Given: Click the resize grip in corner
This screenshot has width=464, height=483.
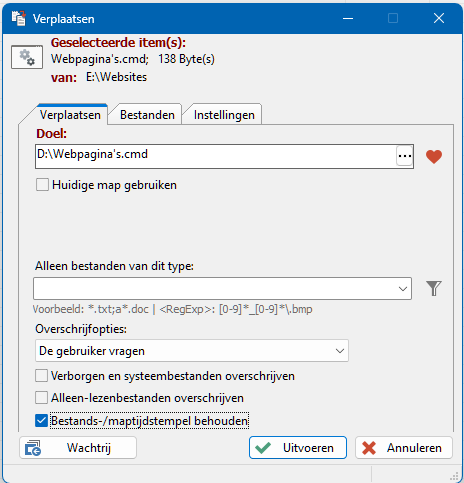Looking at the screenshot, I should pos(455,476).
